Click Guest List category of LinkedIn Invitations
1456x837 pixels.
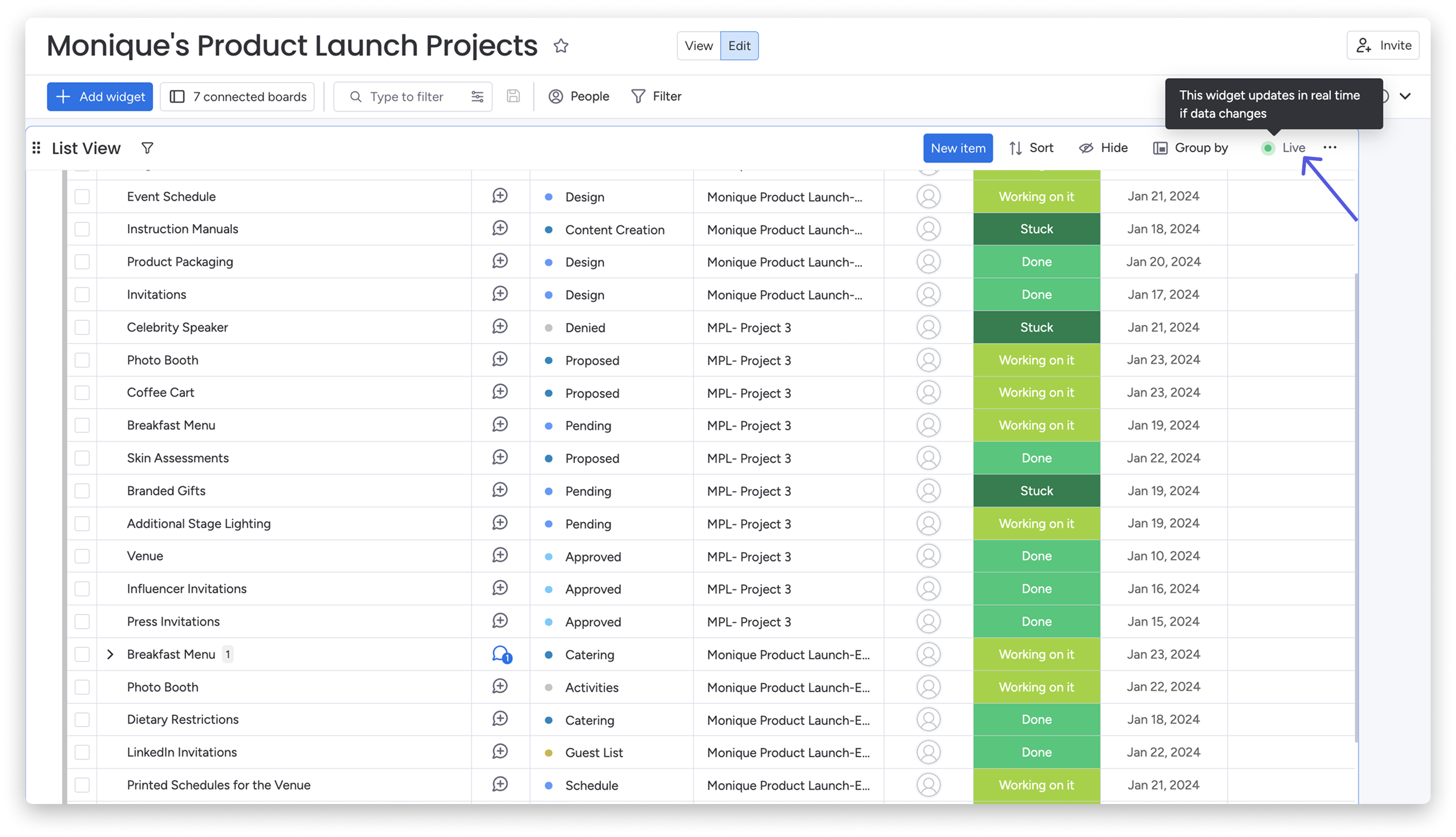[611, 753]
